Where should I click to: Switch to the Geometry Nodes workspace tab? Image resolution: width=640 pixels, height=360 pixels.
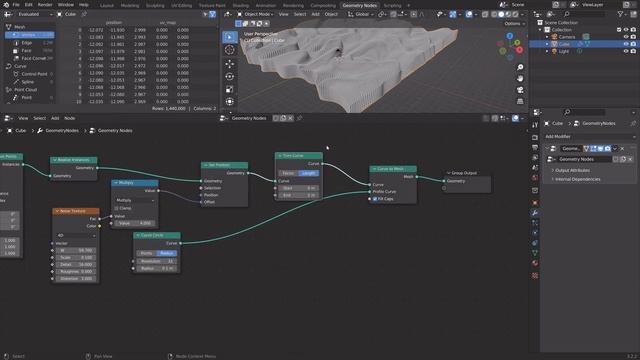tap(360, 5)
